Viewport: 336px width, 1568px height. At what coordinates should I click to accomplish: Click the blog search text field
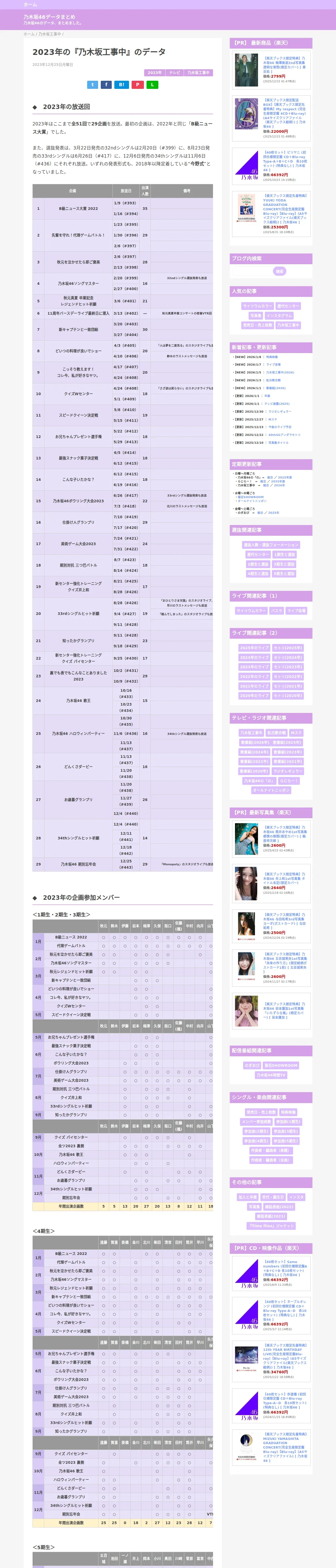click(x=253, y=272)
